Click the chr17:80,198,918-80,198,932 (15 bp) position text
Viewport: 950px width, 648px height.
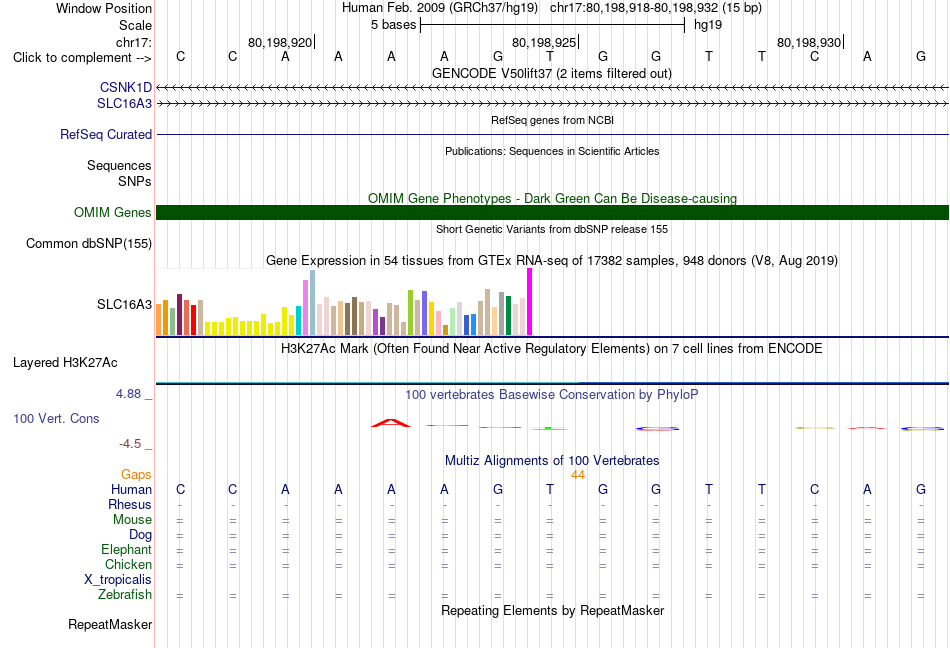click(656, 8)
